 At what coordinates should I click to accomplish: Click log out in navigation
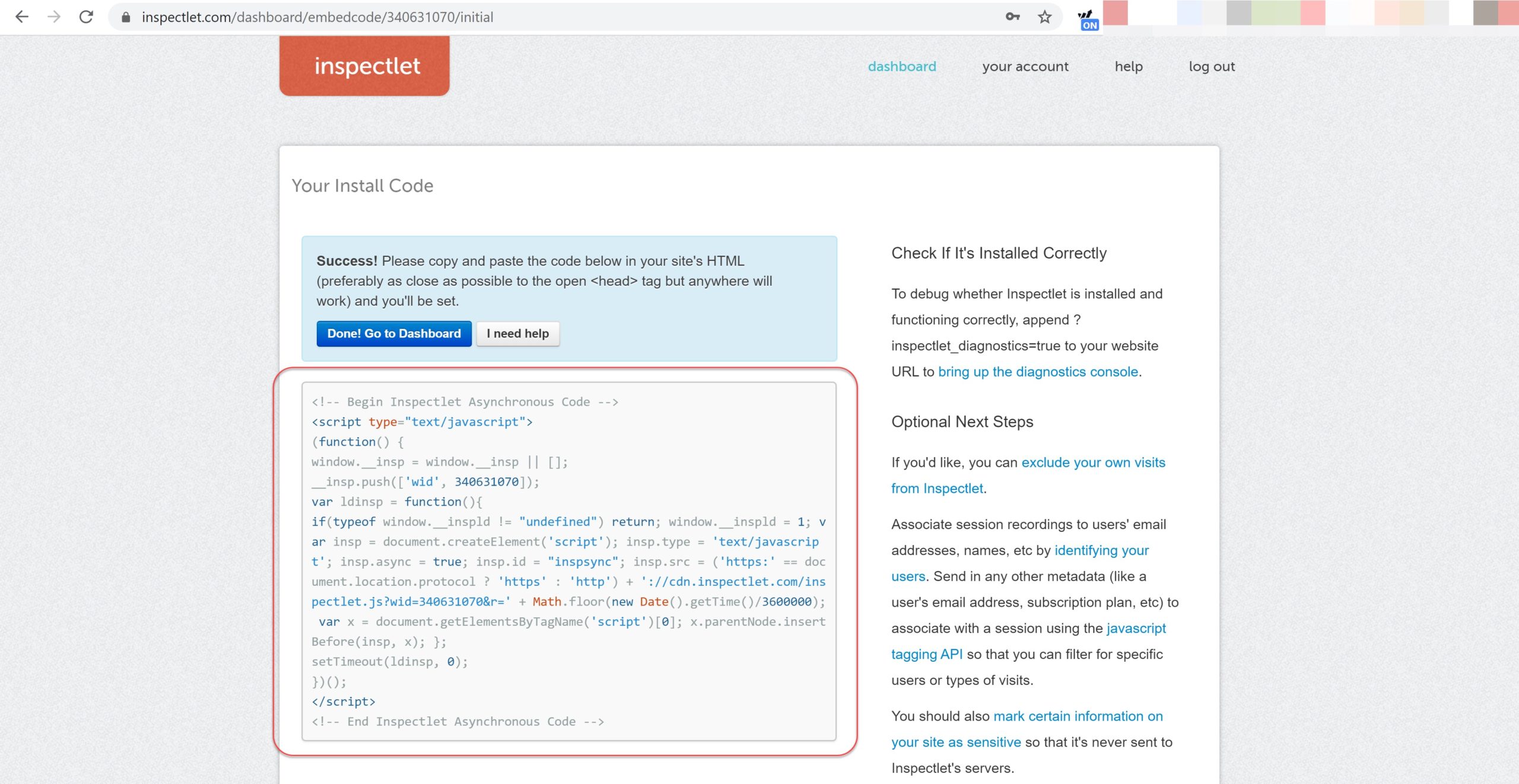(x=1211, y=66)
